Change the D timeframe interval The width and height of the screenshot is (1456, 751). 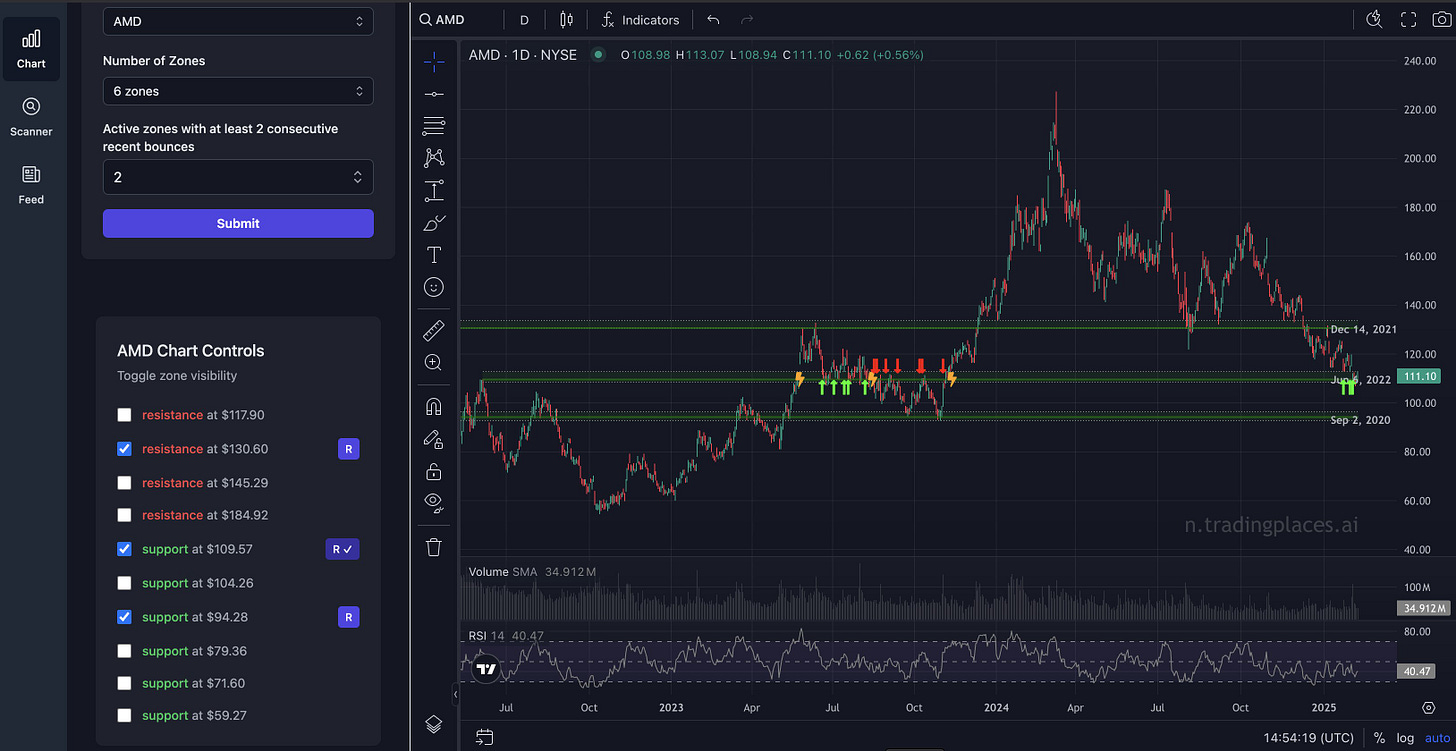[524, 20]
